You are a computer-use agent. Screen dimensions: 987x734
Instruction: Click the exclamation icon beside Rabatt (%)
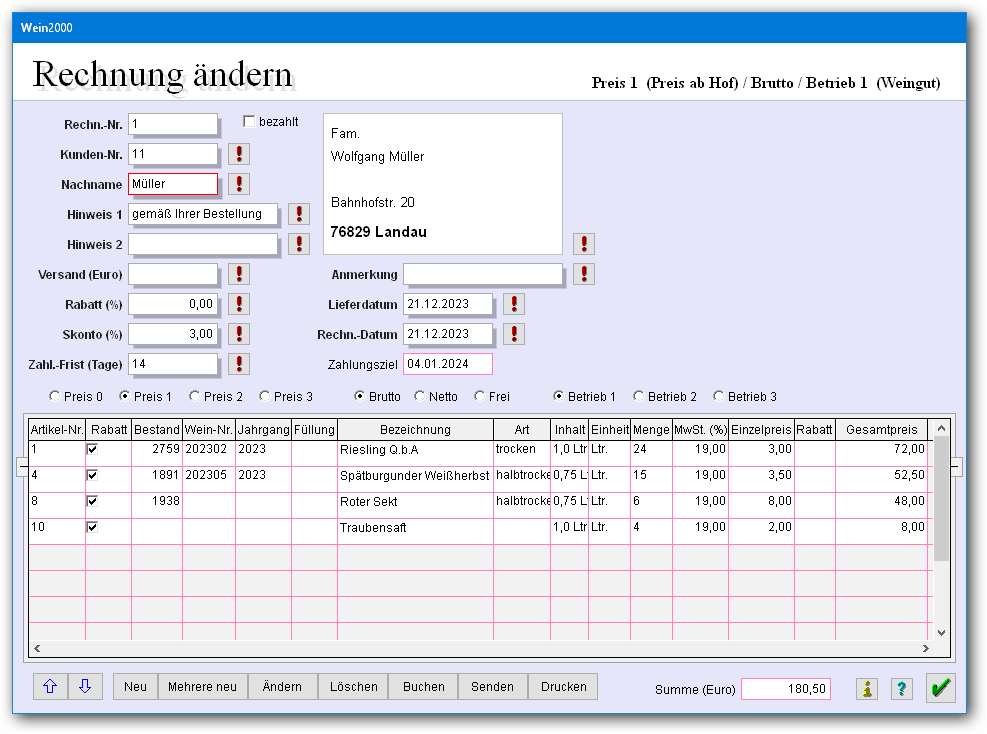(239, 304)
